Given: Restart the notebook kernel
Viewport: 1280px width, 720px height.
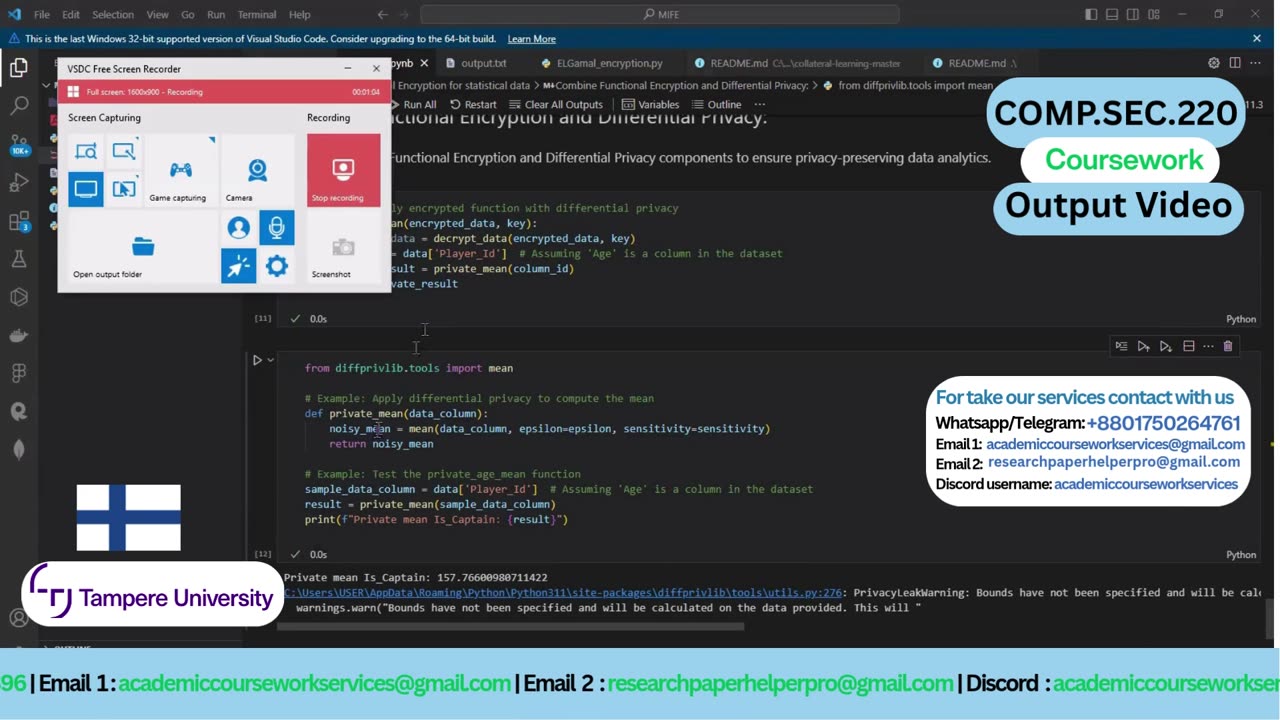Looking at the screenshot, I should click(473, 104).
